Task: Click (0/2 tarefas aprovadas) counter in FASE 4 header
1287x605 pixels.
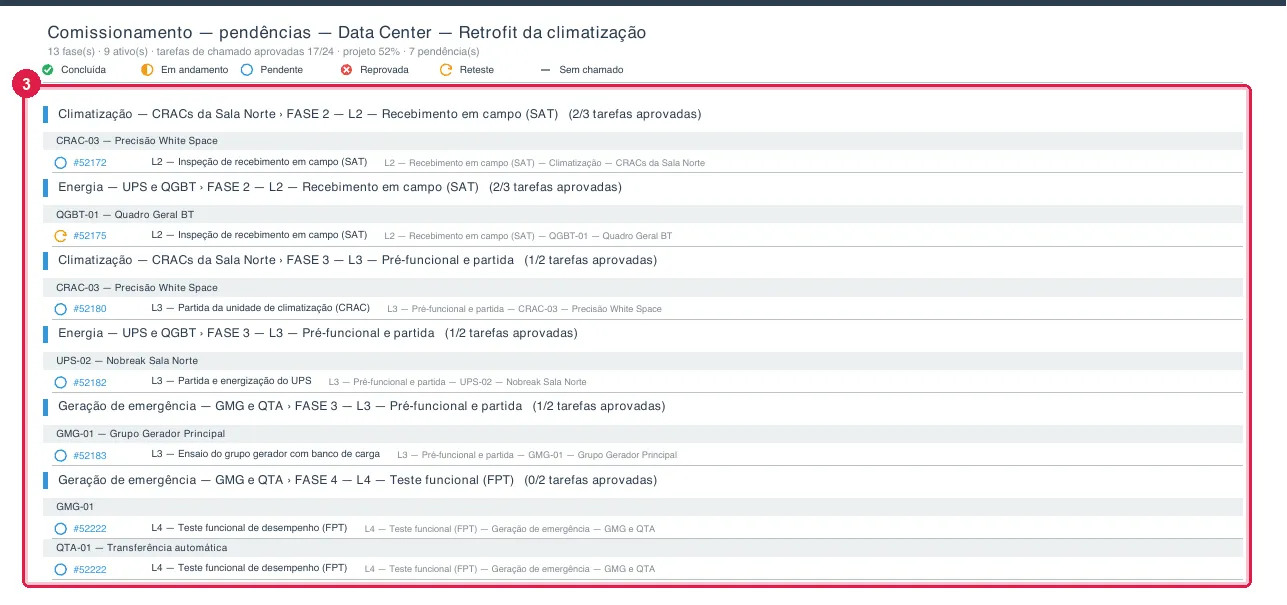Action: (590, 480)
